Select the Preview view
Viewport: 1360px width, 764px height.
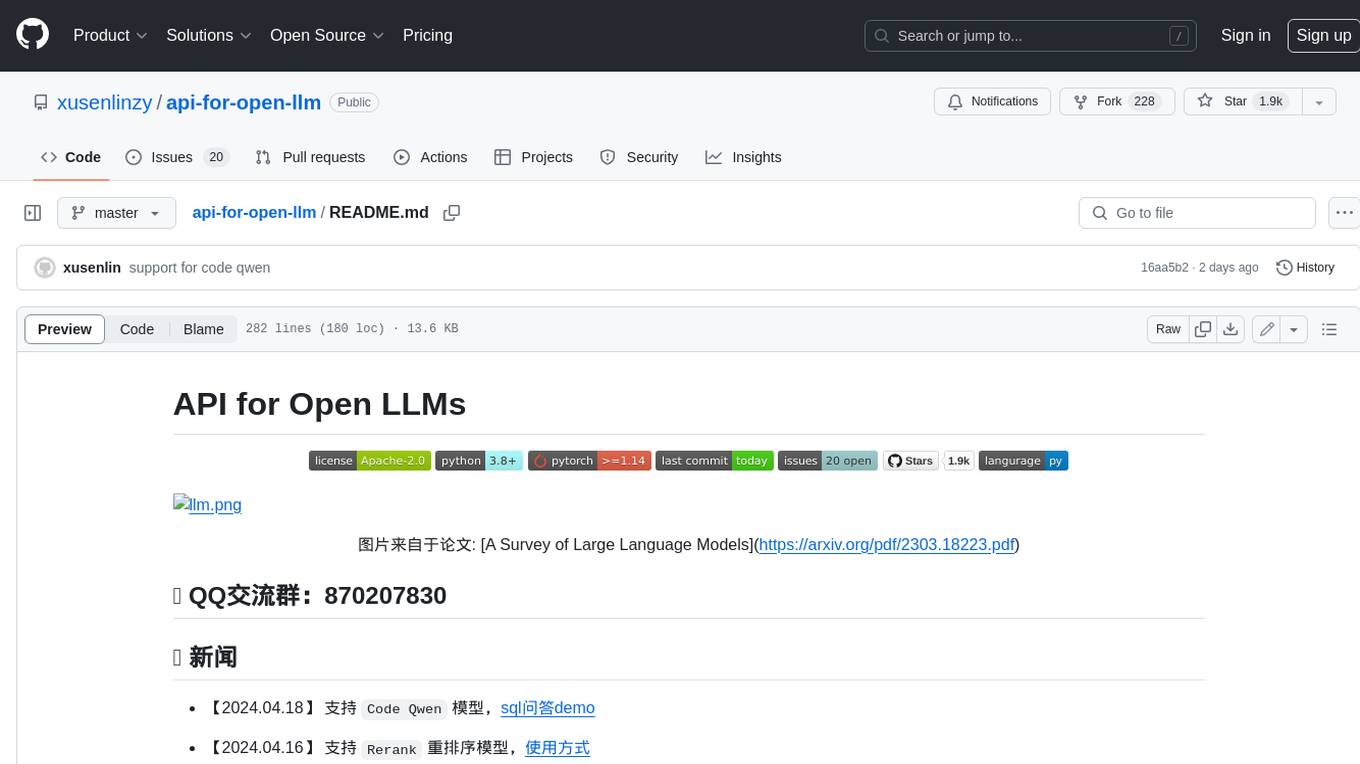point(65,329)
